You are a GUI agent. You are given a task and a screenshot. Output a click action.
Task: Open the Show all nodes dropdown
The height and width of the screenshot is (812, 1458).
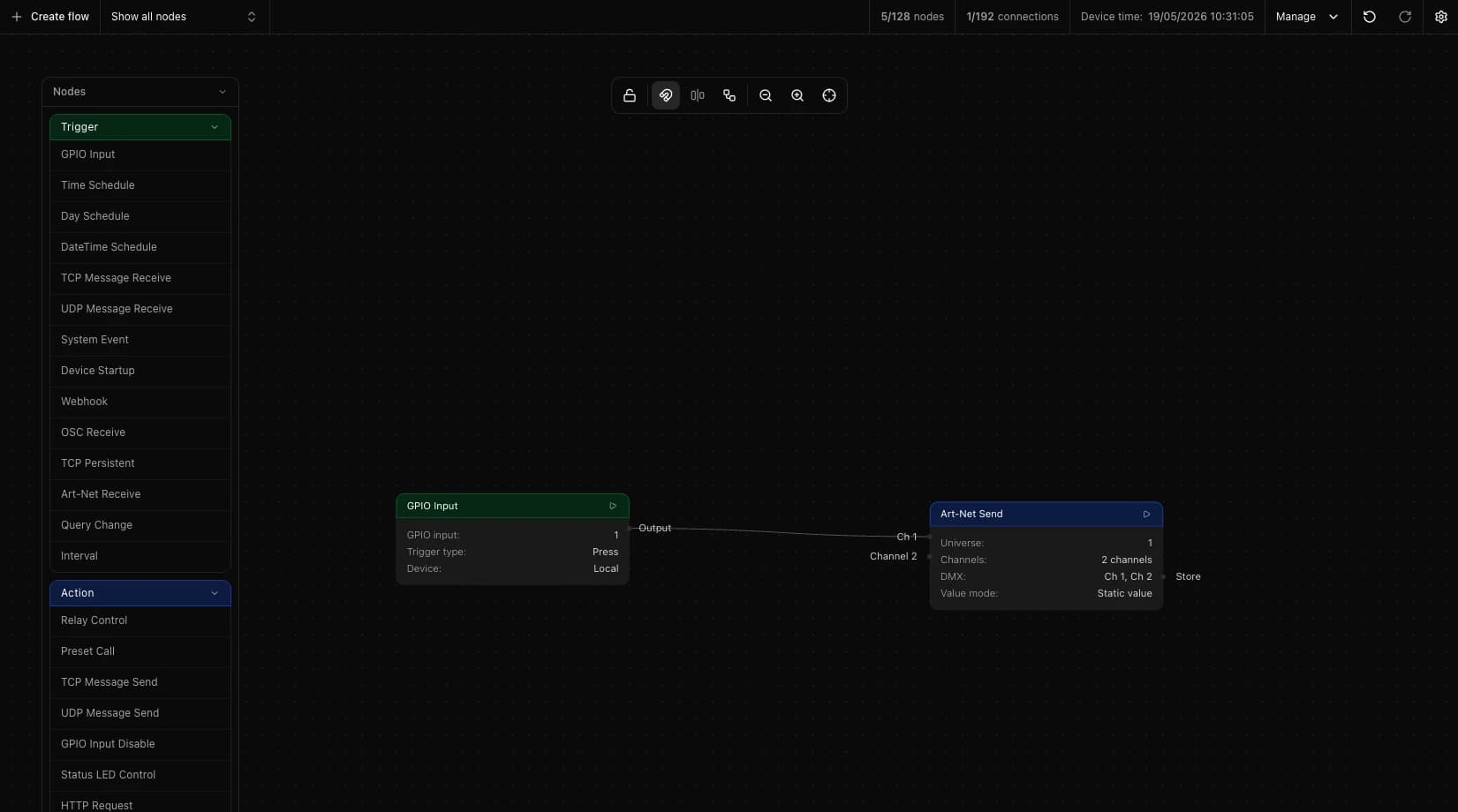pyautogui.click(x=185, y=17)
